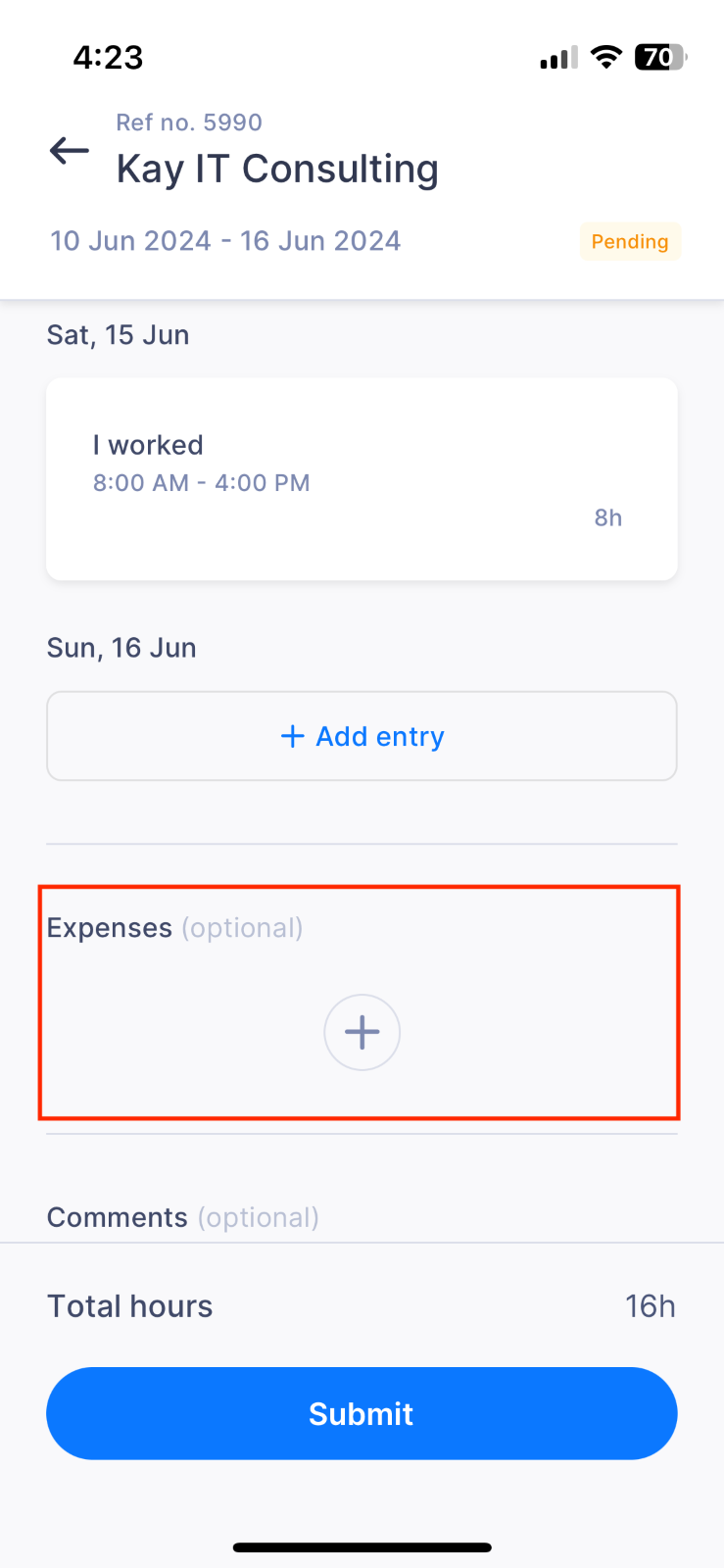Tap the 10 Jun 2024 - 16 Jun 2024 date range
The width and height of the screenshot is (724, 1568).
[225, 241]
